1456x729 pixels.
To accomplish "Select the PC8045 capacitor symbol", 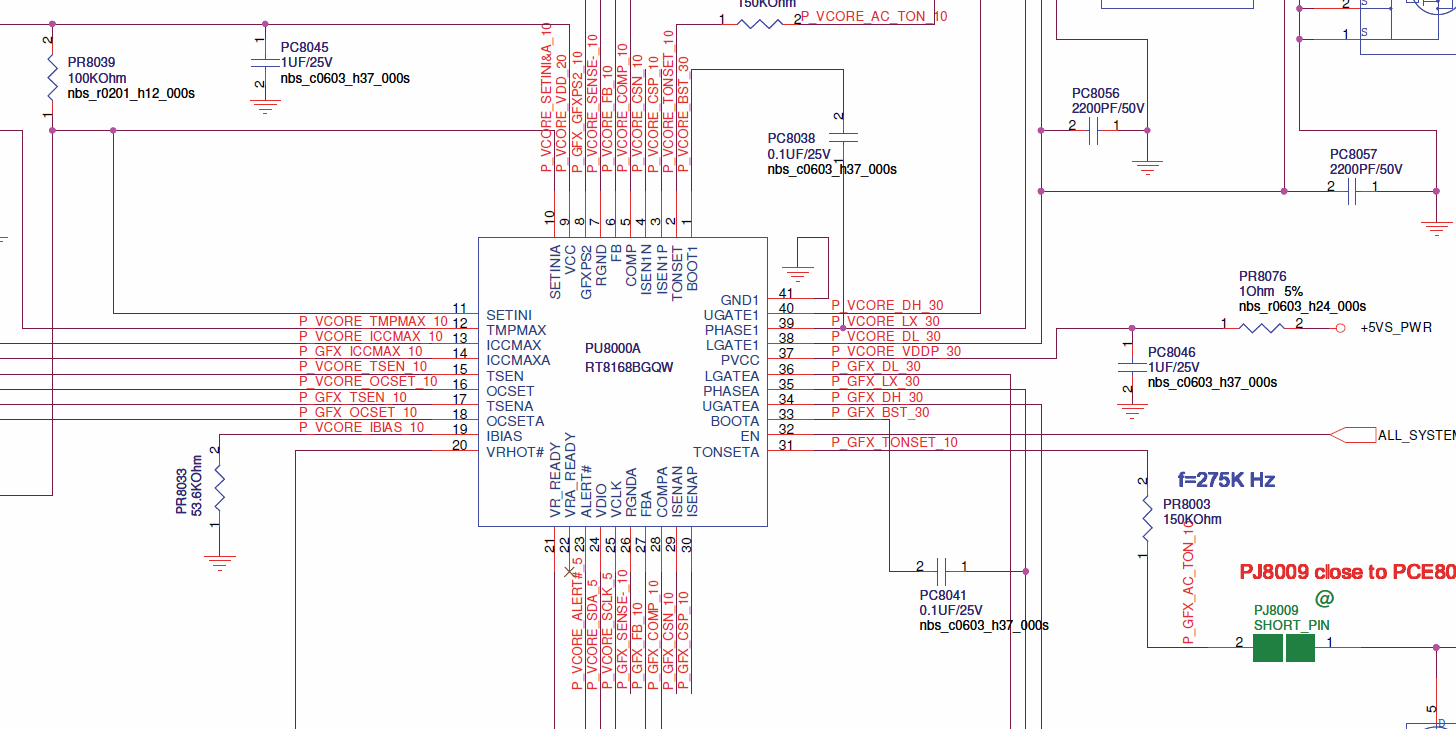I will pyautogui.click(x=264, y=62).
